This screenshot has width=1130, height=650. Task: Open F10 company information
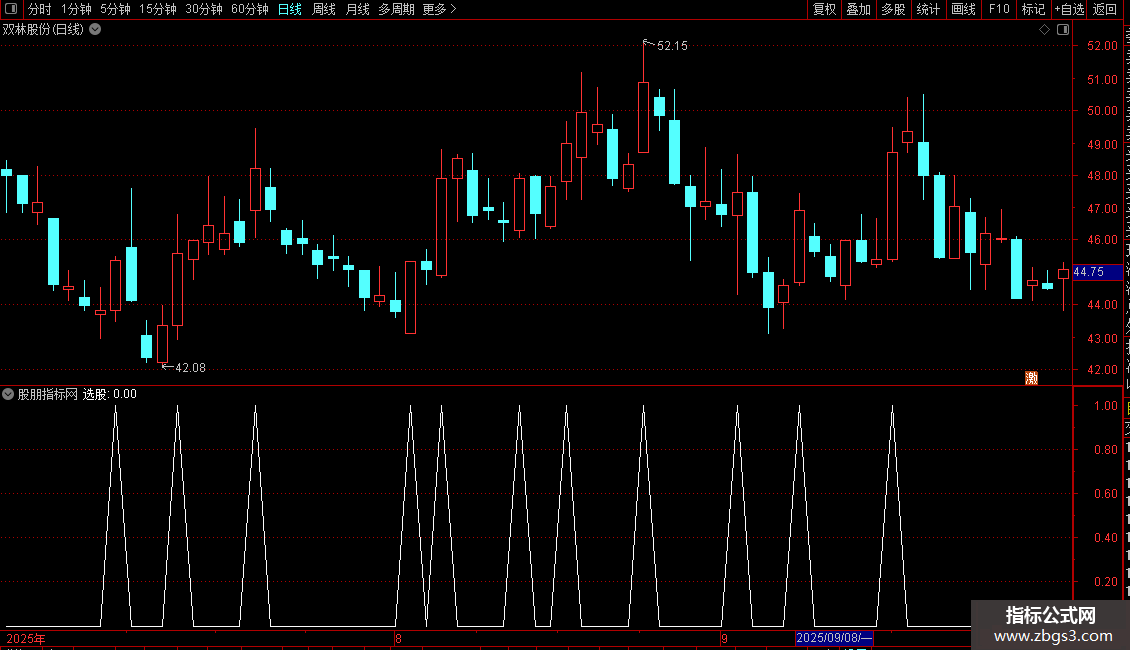pos(999,9)
